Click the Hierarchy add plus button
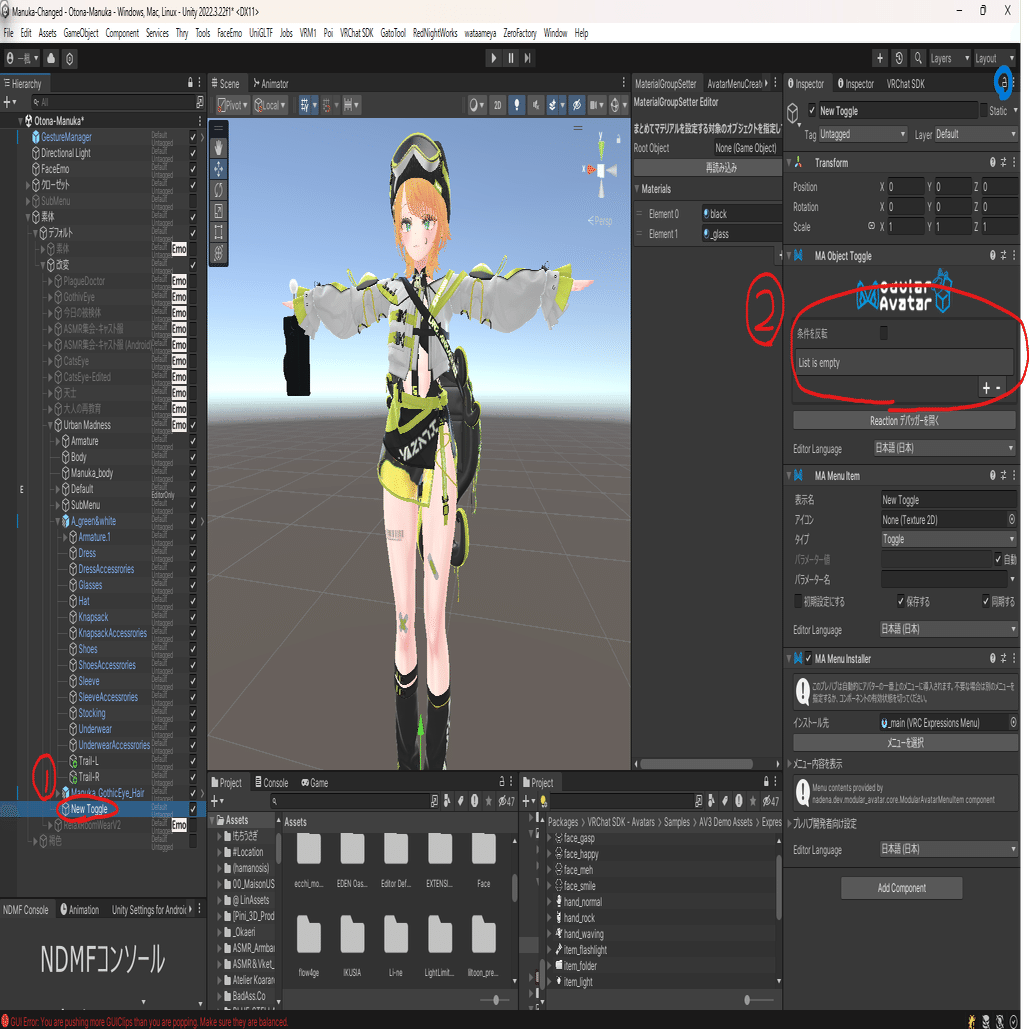This screenshot has width=1029, height=1029. (x=9, y=102)
